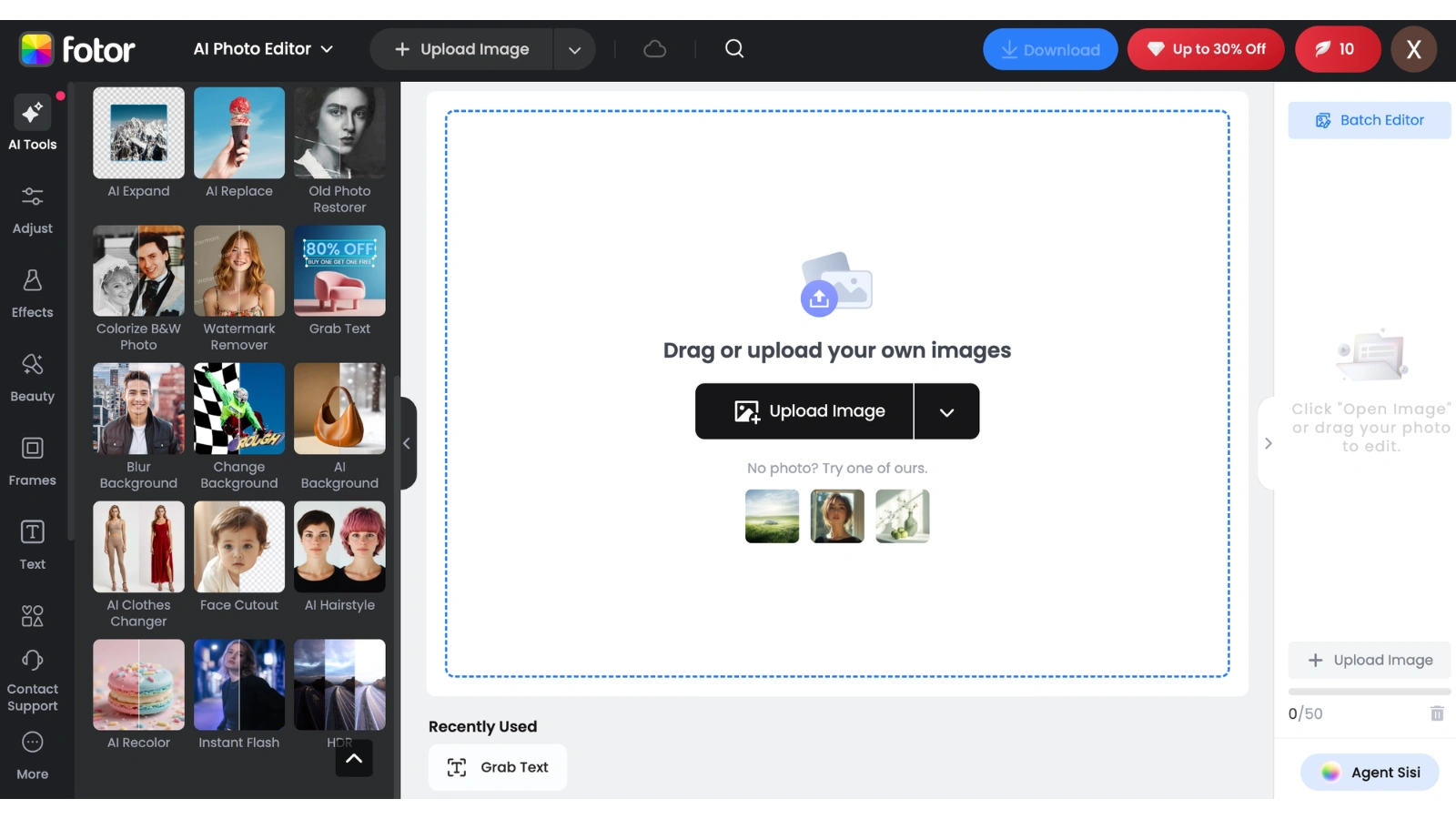Open the Text panel
The width and height of the screenshot is (1456, 819).
pyautogui.click(x=32, y=545)
